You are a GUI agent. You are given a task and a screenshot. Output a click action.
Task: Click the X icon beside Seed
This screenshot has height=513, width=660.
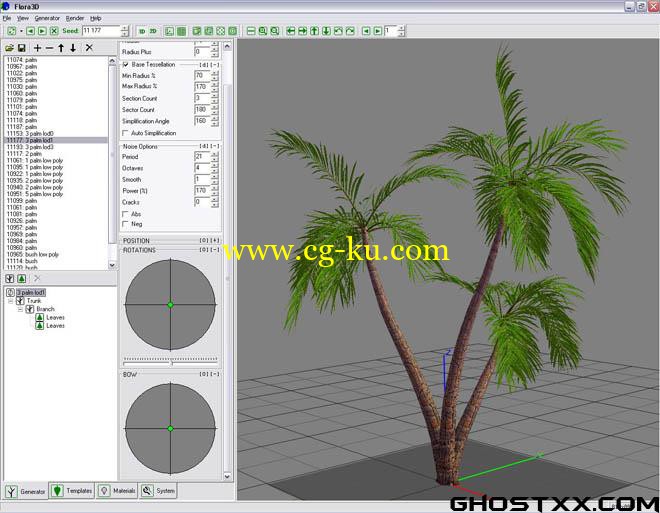[54, 31]
